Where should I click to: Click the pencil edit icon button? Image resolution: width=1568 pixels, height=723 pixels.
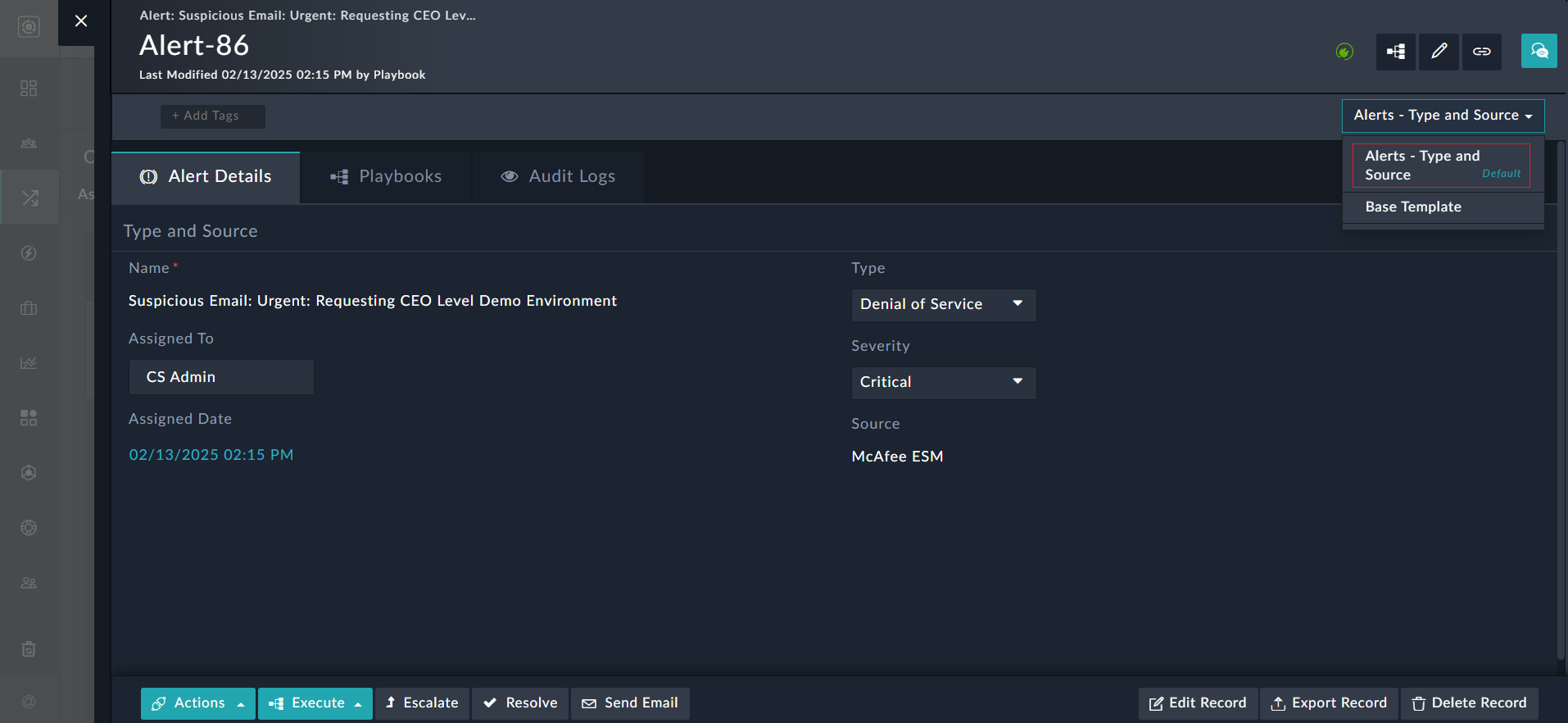pos(1439,52)
